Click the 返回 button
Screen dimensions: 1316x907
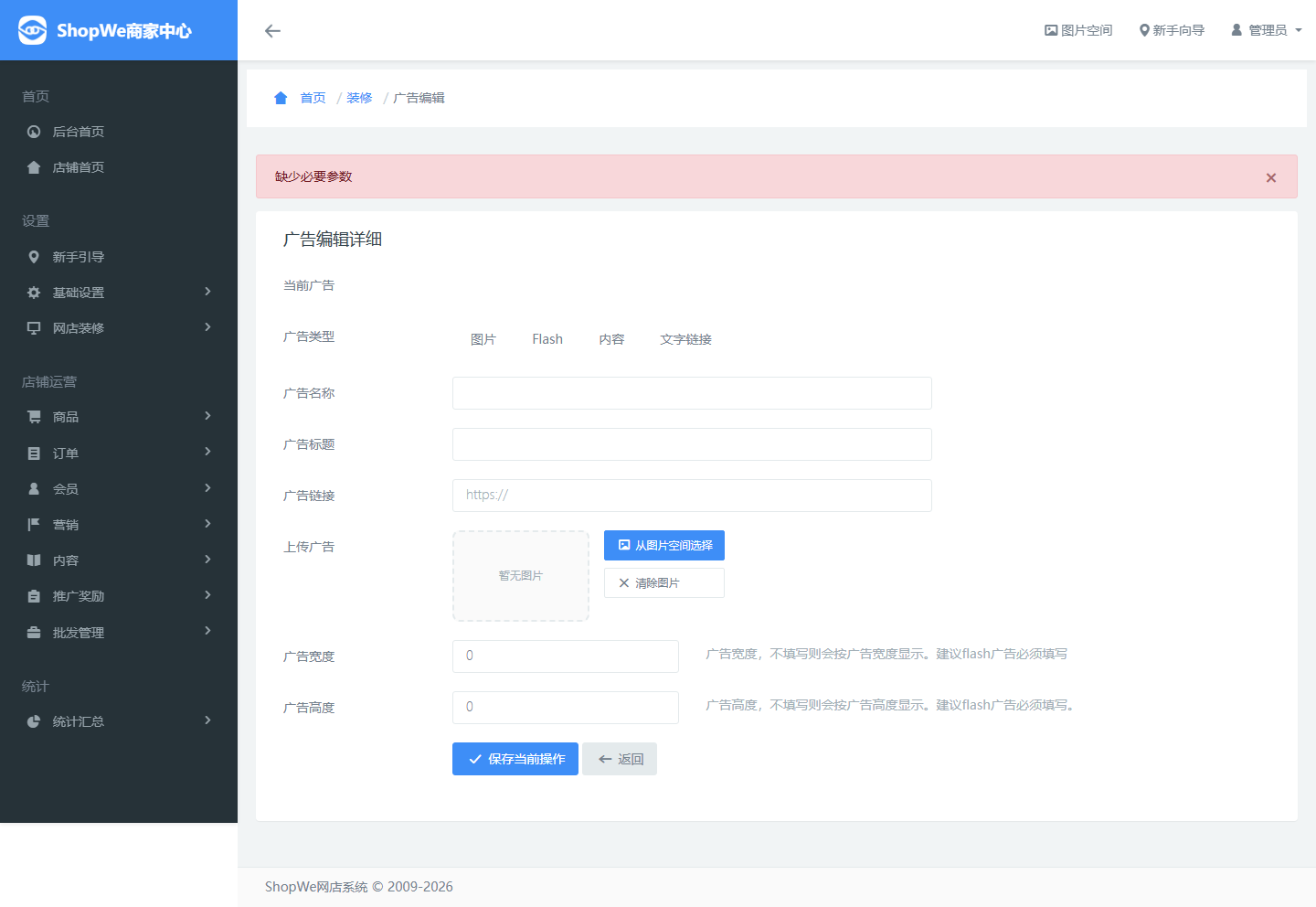(620, 759)
